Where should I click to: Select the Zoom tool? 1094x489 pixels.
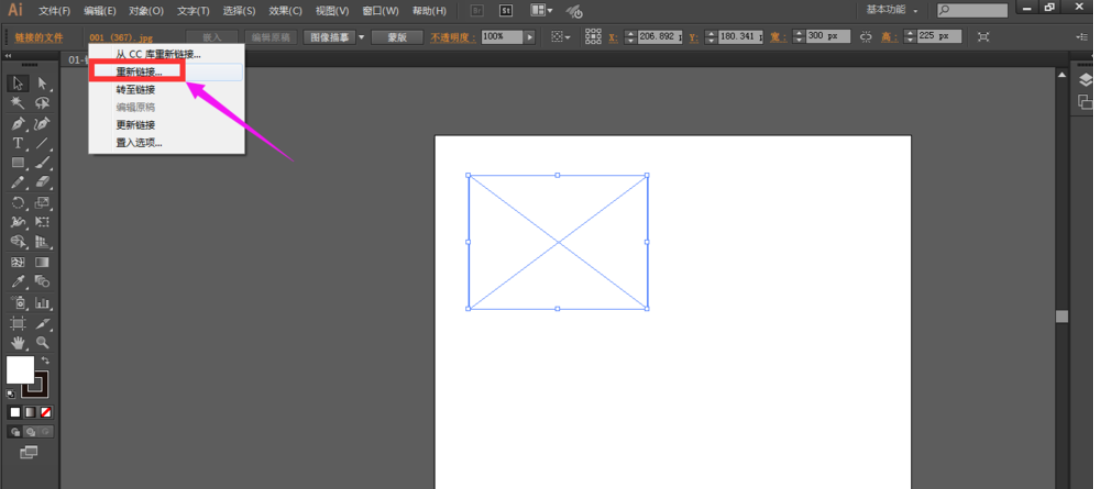pyautogui.click(x=42, y=343)
